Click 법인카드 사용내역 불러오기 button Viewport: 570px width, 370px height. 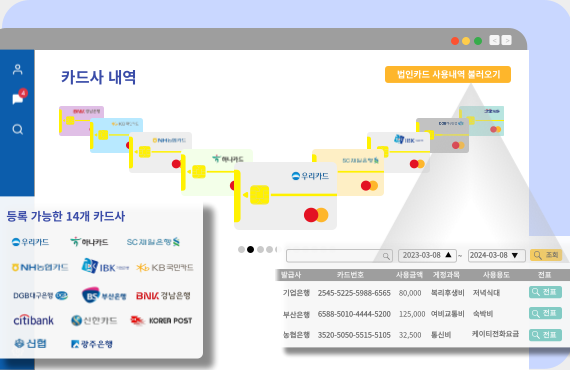pos(448,75)
